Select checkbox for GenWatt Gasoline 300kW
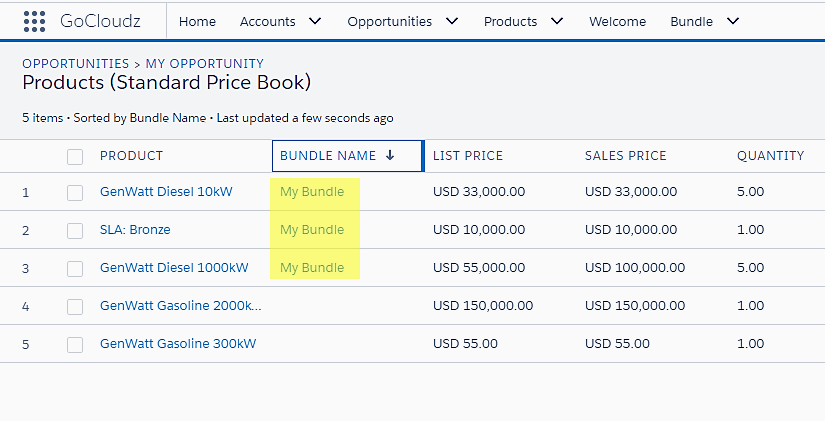825x421 pixels. coord(75,344)
